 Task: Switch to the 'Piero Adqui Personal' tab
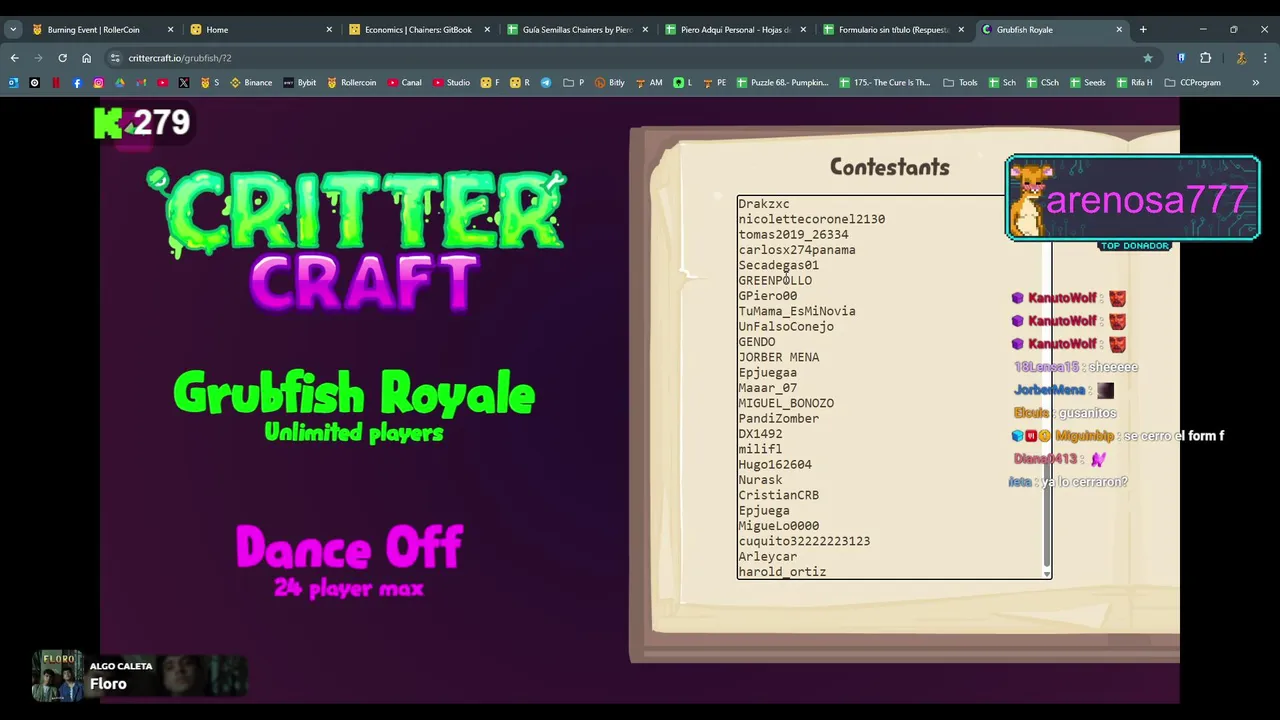735,29
